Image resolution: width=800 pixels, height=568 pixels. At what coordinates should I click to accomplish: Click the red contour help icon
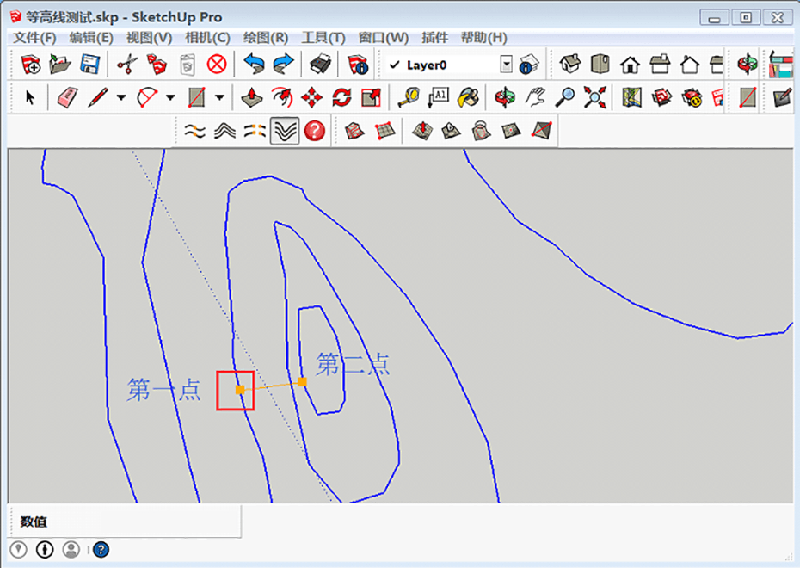point(315,130)
